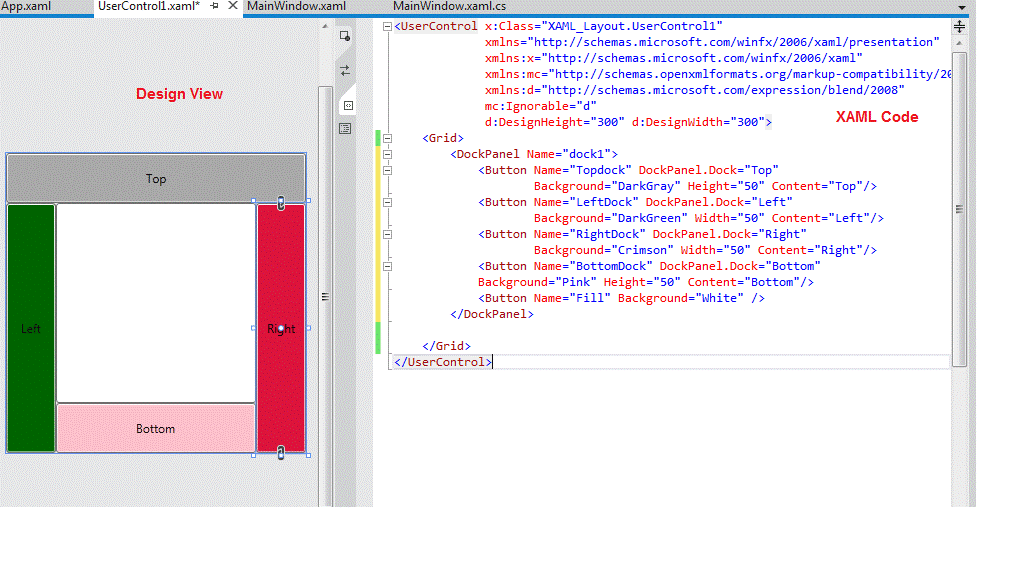The width and height of the screenshot is (1024, 587).
Task: Select the crimson Right button in the designer
Action: [281, 328]
